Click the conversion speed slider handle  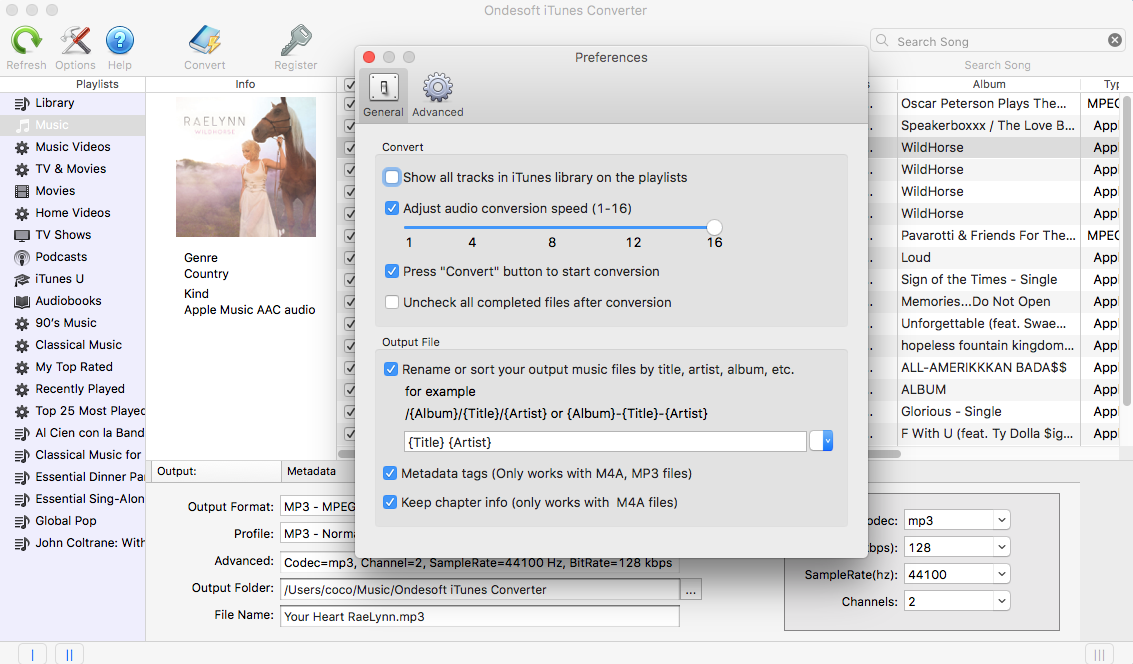pyautogui.click(x=714, y=228)
